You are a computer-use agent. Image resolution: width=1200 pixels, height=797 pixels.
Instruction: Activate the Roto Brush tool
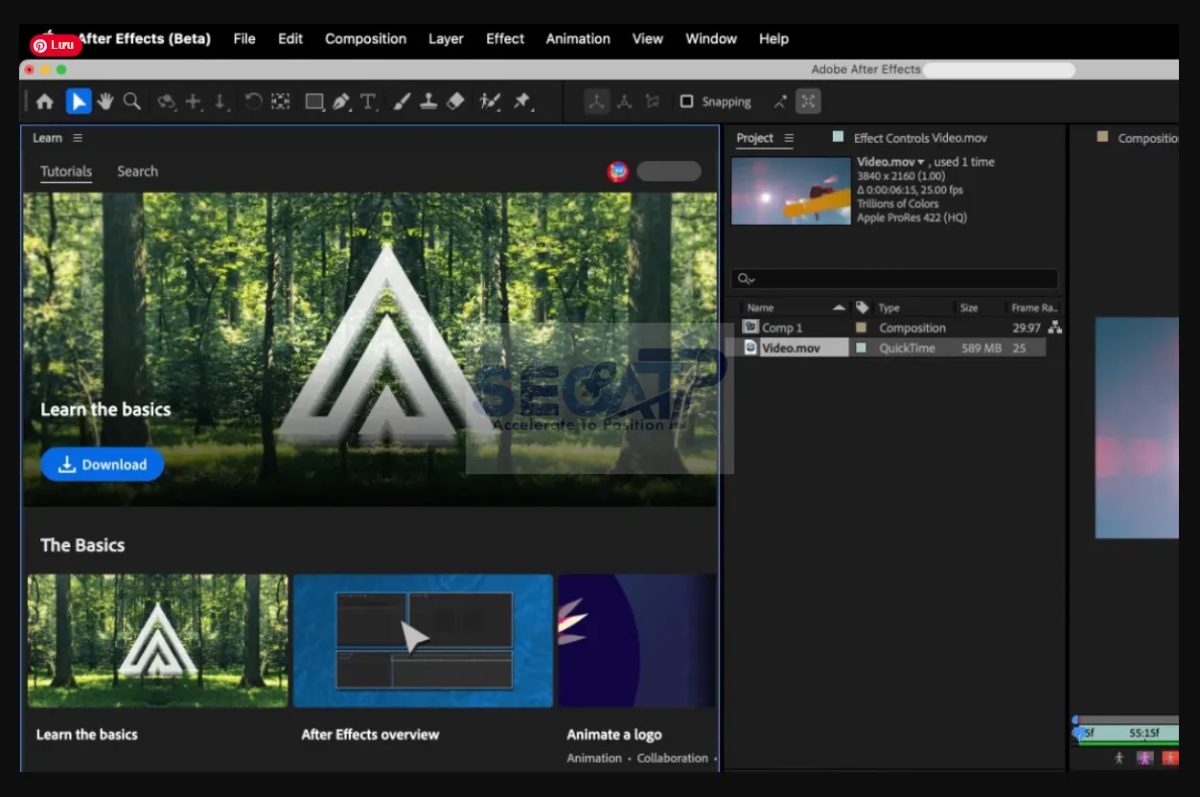(489, 100)
